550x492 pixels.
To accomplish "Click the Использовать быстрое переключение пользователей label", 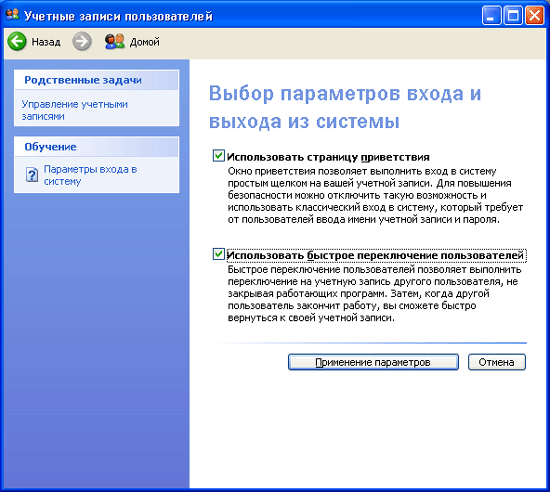I will [x=375, y=255].
